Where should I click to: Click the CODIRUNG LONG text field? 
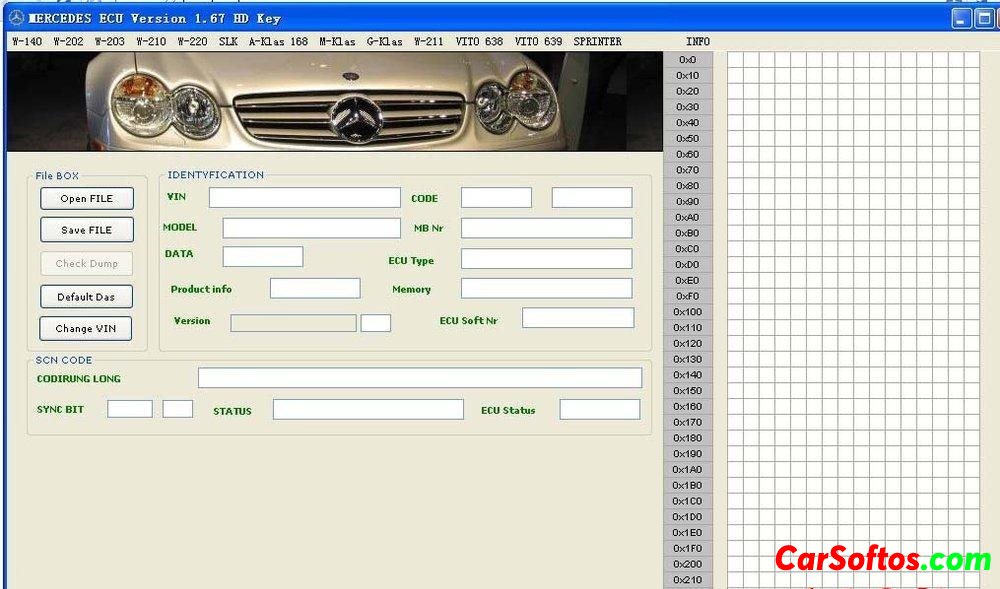(x=420, y=378)
